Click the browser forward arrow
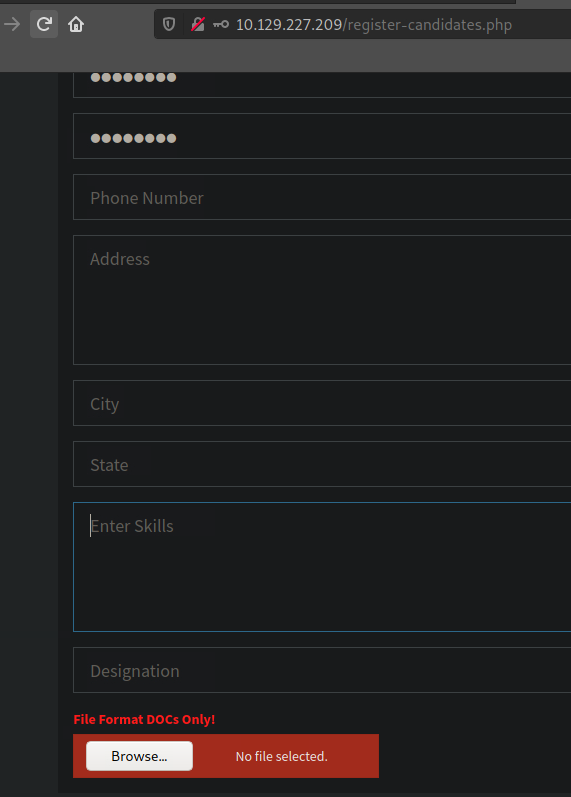The image size is (571, 797). pyautogui.click(x=12, y=24)
